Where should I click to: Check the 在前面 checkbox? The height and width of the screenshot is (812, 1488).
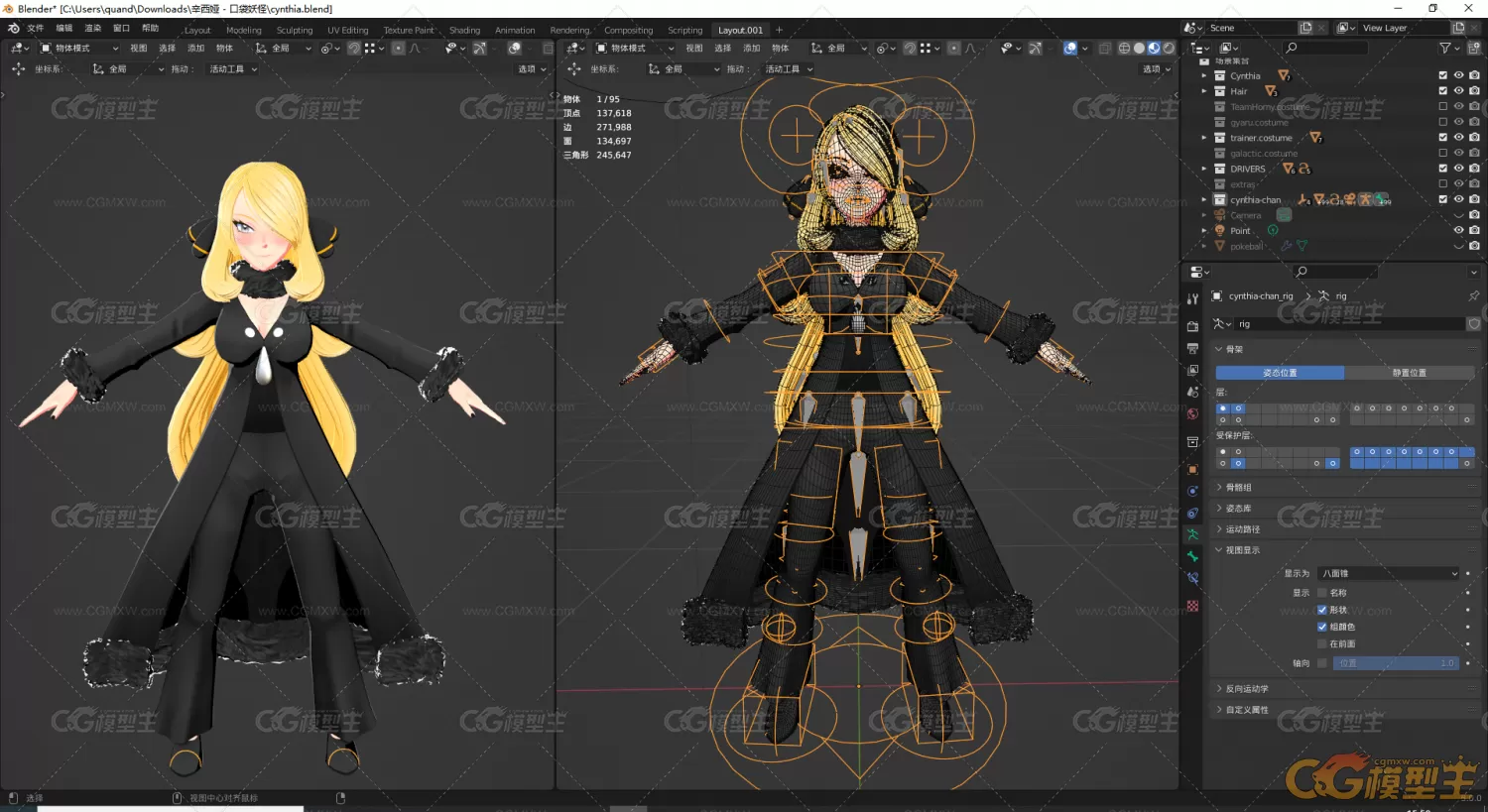click(x=1321, y=643)
